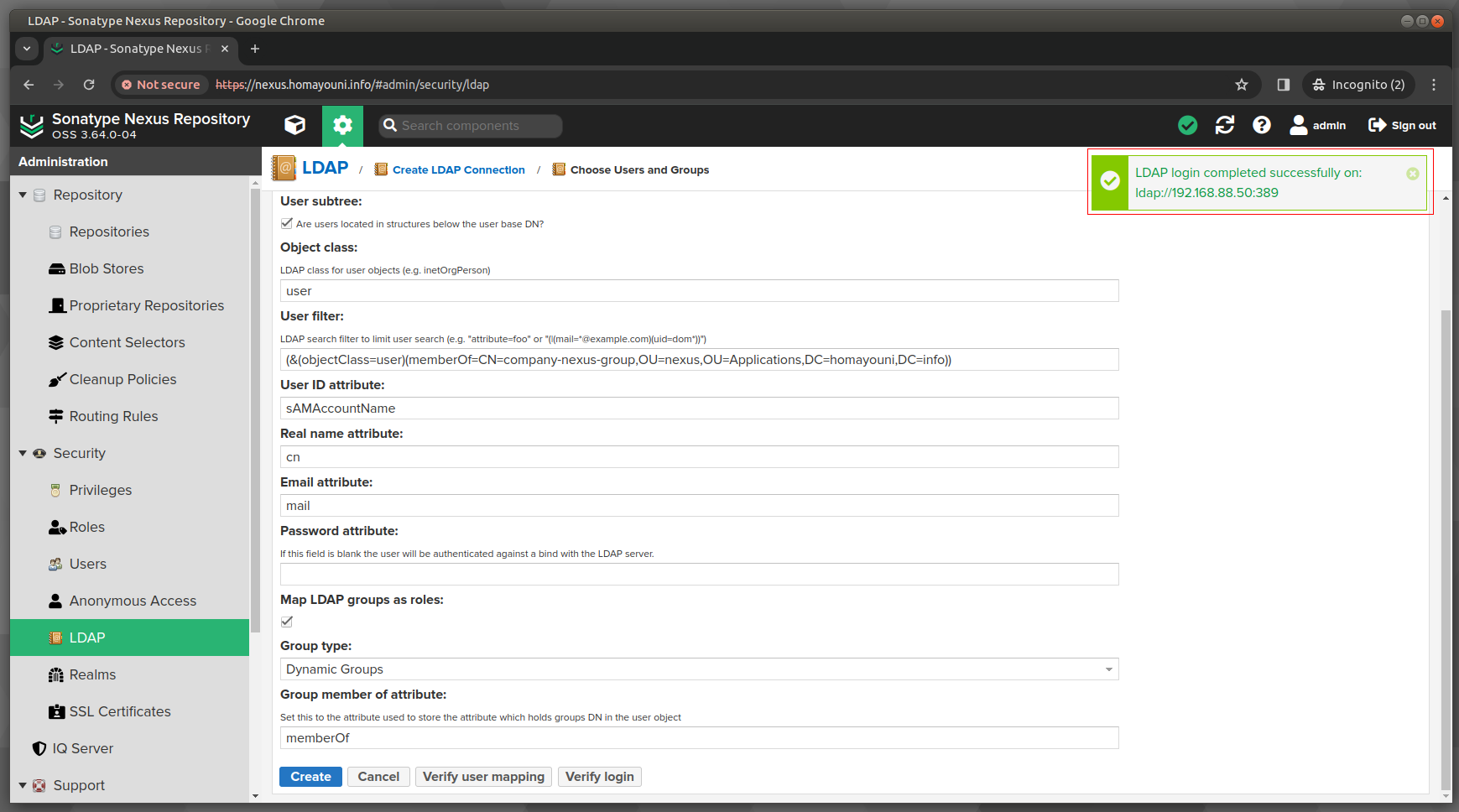Click the Group member of attribute field
The height and width of the screenshot is (812, 1459).
[x=699, y=738]
